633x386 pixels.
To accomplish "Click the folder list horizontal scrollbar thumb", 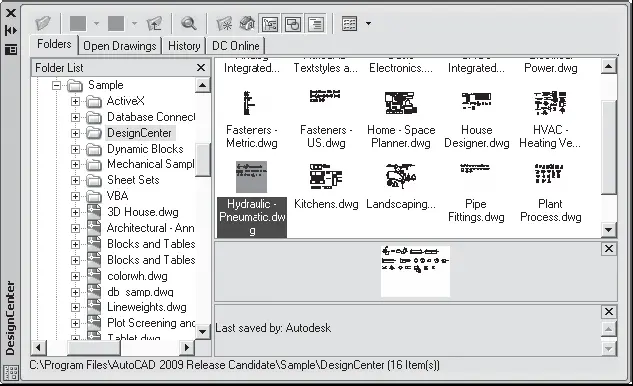I will [94, 348].
